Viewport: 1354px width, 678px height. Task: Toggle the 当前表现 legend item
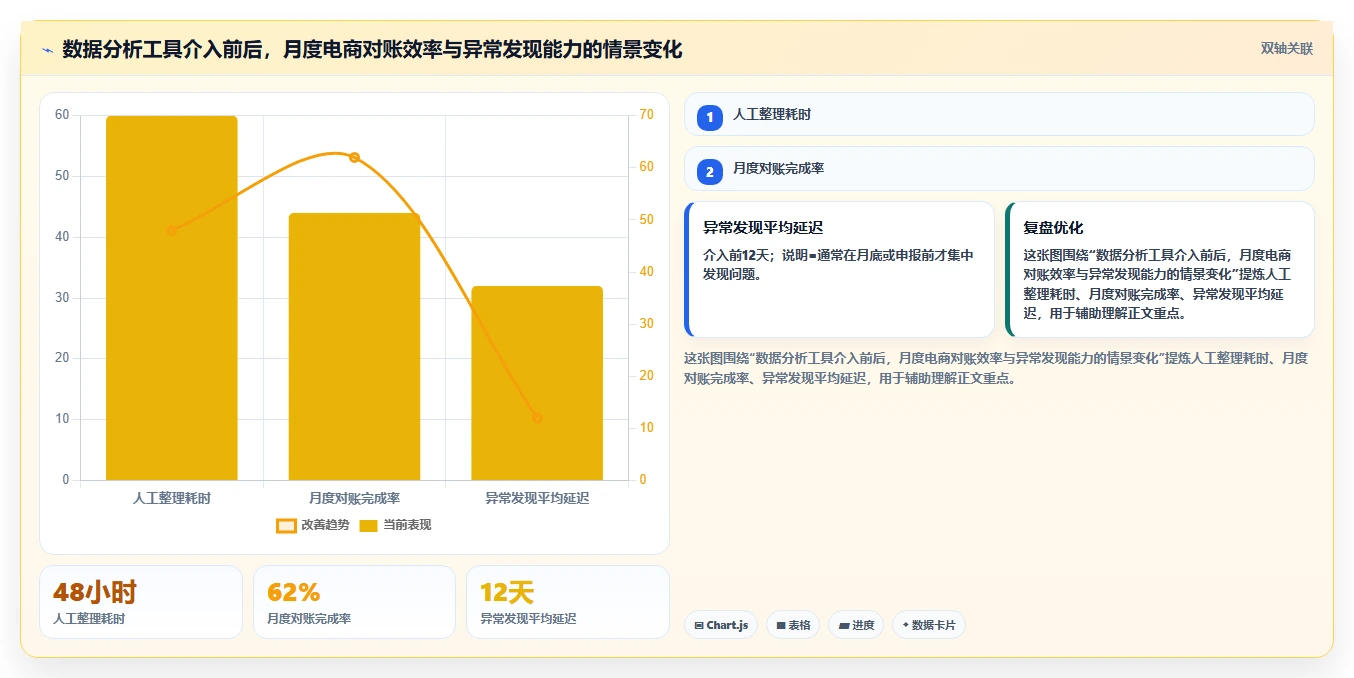(395, 525)
